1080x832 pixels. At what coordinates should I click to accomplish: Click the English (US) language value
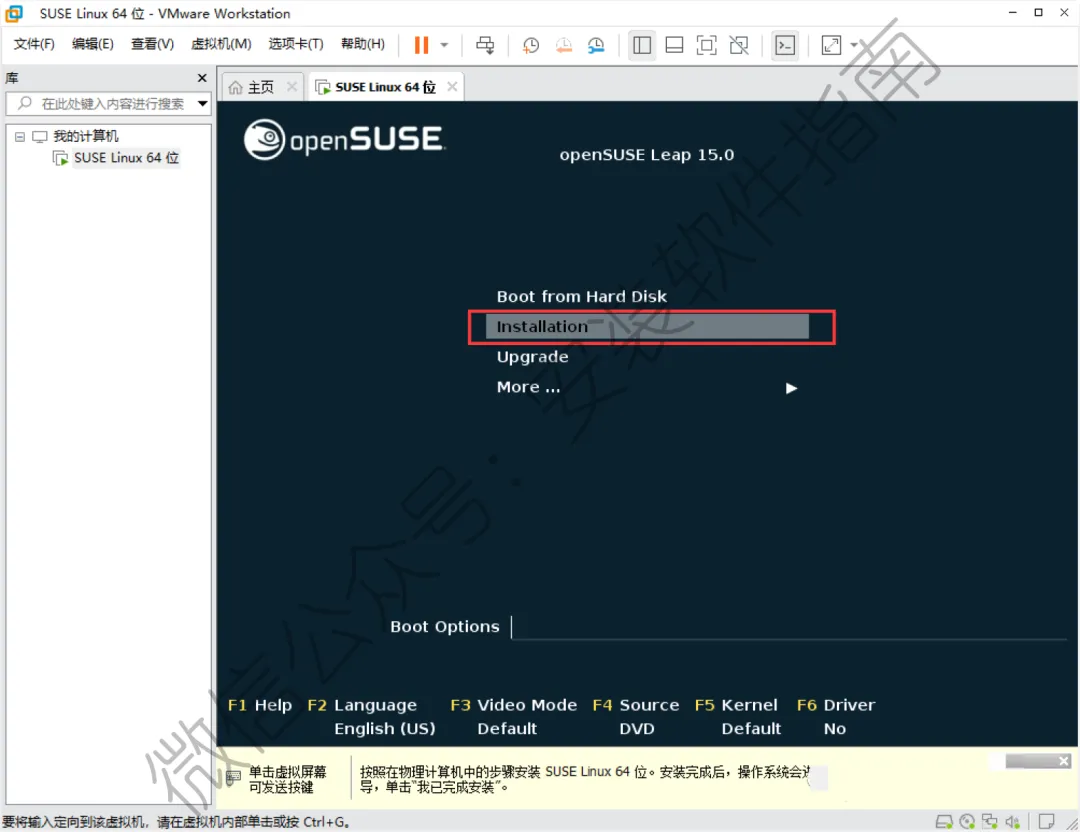(384, 729)
